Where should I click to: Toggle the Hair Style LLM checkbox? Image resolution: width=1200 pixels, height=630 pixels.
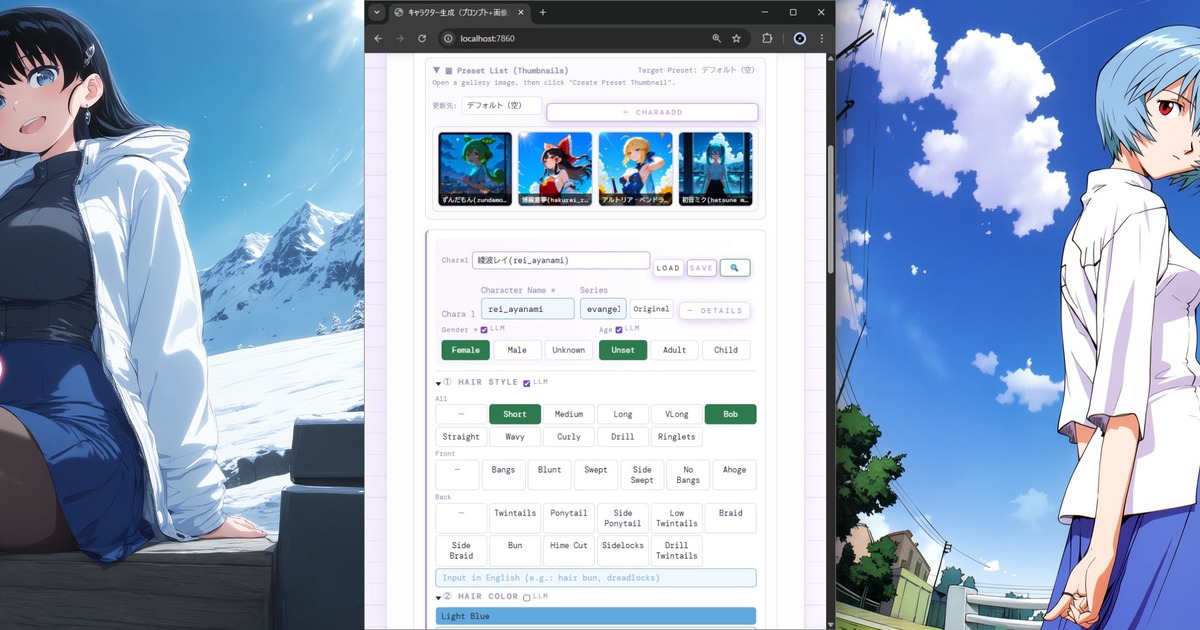pyautogui.click(x=527, y=383)
